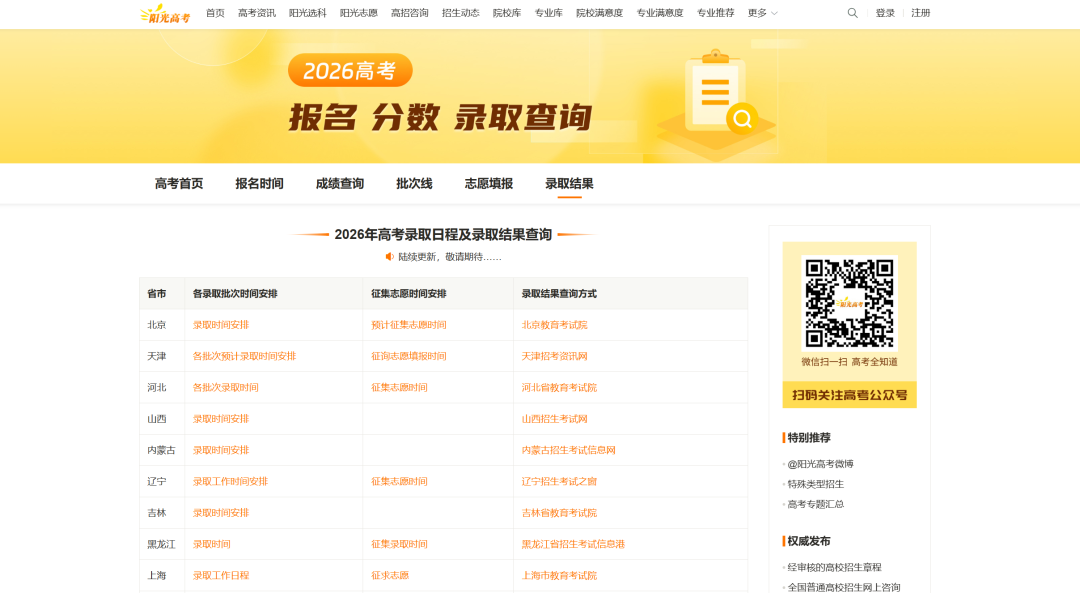Open 内蒙古 录取时间安排 link
Viewport: 1080px width, 593px height.
point(220,450)
